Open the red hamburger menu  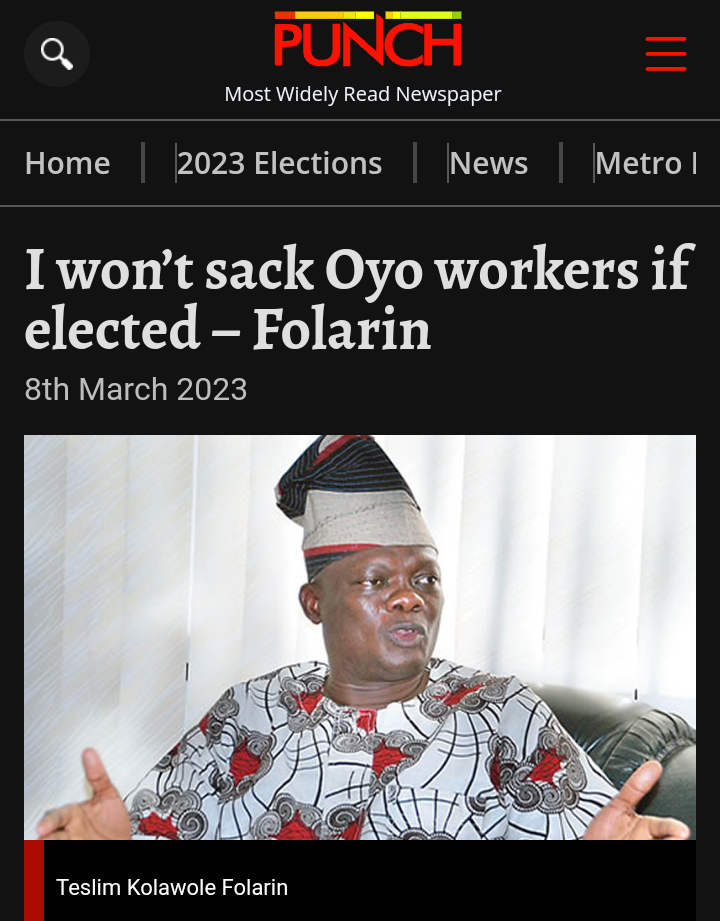pyautogui.click(x=665, y=54)
